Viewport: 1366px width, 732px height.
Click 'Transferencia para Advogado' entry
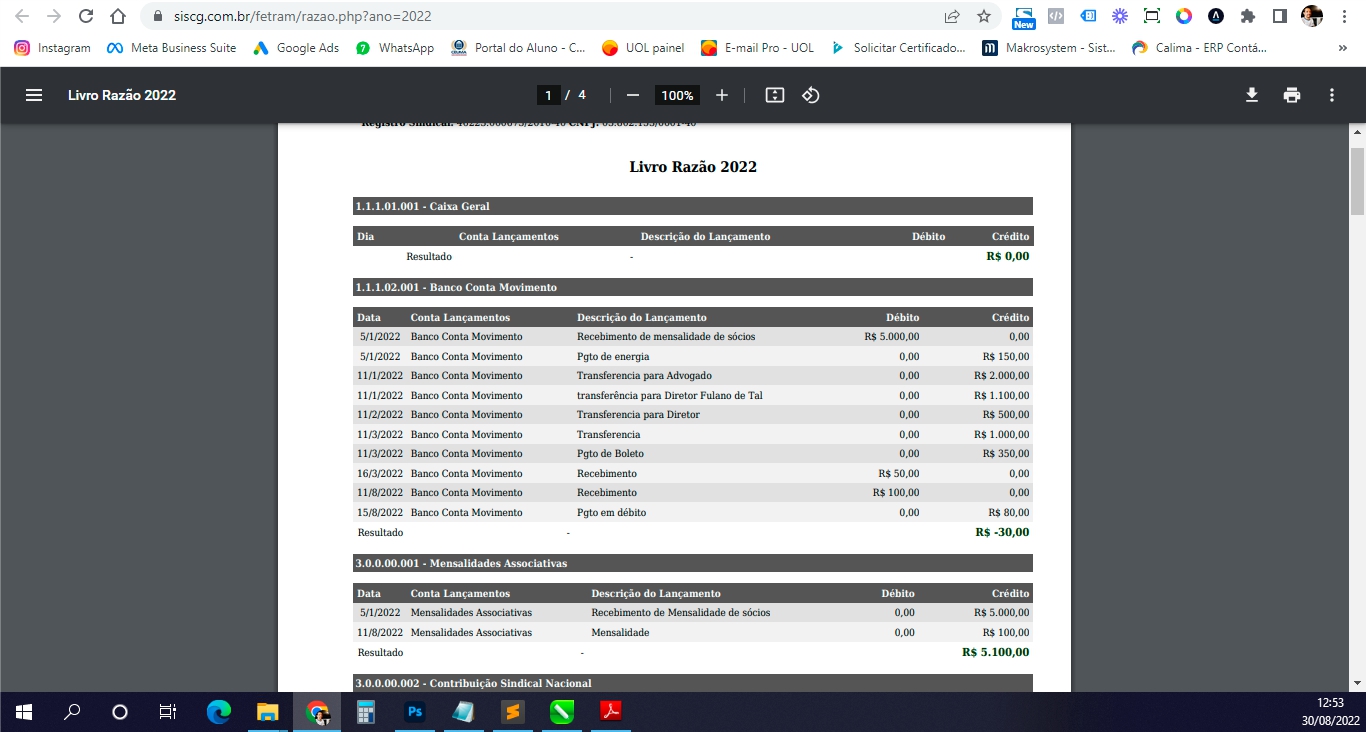[x=644, y=376]
